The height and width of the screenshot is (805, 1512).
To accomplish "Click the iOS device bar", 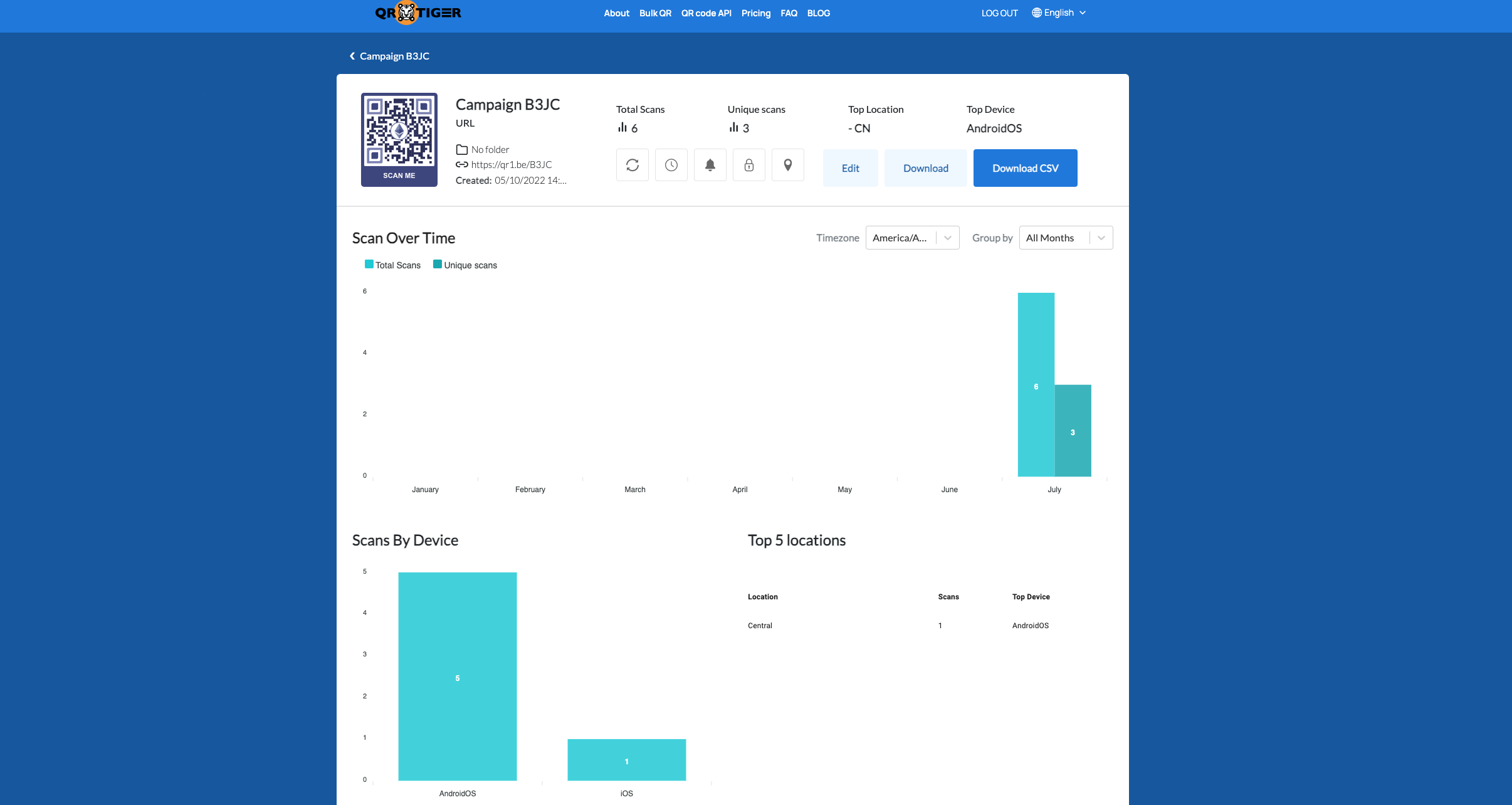I will tap(627, 760).
